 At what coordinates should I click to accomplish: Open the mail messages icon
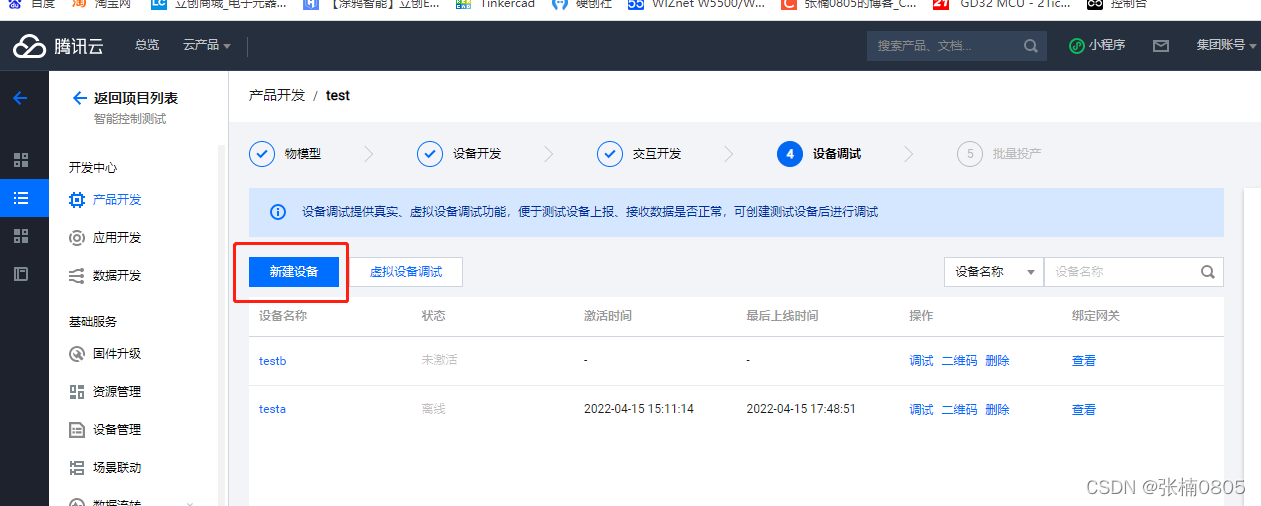[1161, 46]
